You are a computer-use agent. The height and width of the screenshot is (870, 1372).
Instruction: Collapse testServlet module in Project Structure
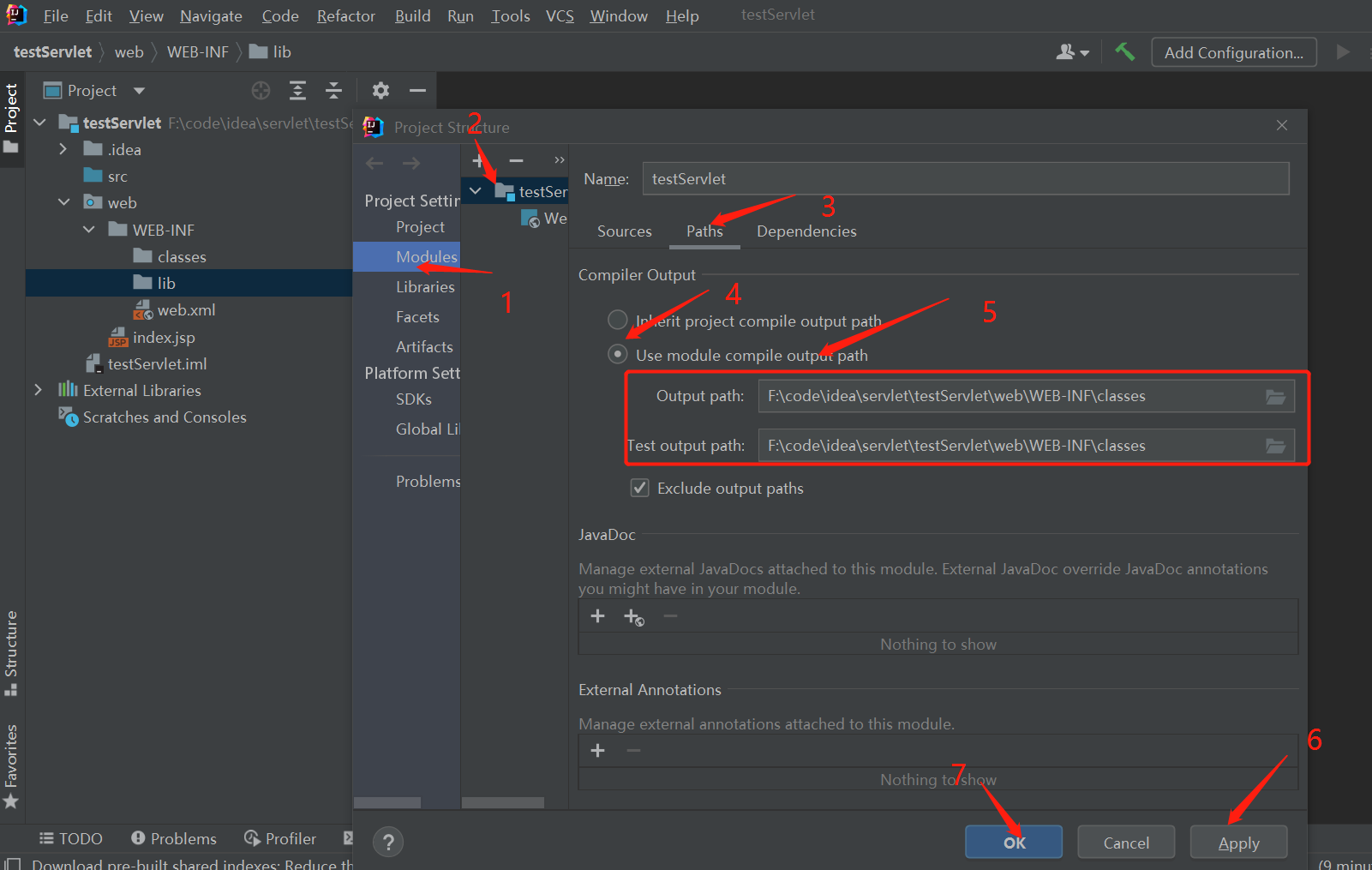pyautogui.click(x=476, y=190)
